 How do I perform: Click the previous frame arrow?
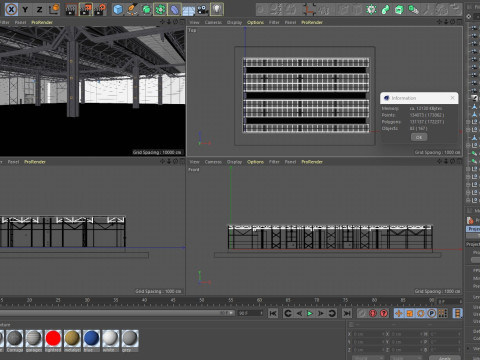299,313
